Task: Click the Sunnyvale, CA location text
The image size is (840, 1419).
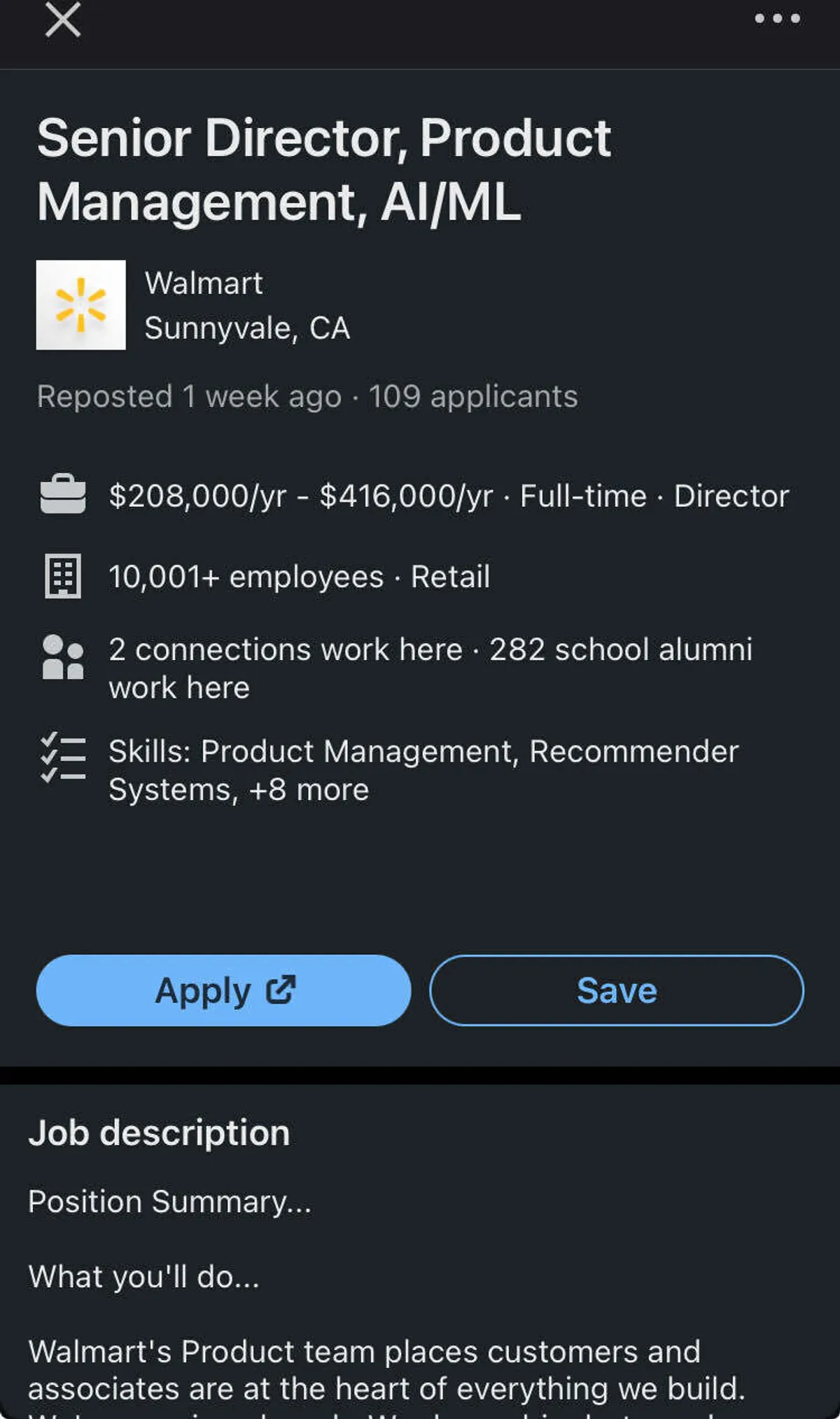Action: [247, 328]
